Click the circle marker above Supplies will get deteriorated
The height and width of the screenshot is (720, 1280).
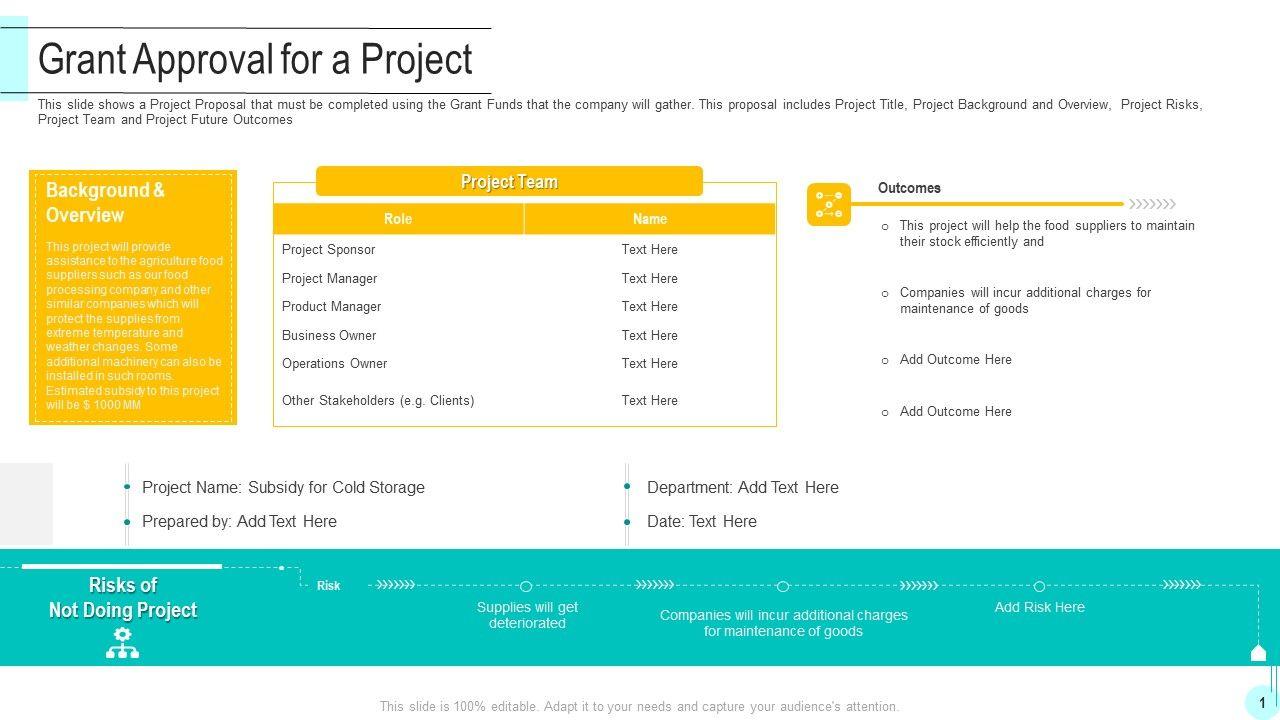(527, 586)
